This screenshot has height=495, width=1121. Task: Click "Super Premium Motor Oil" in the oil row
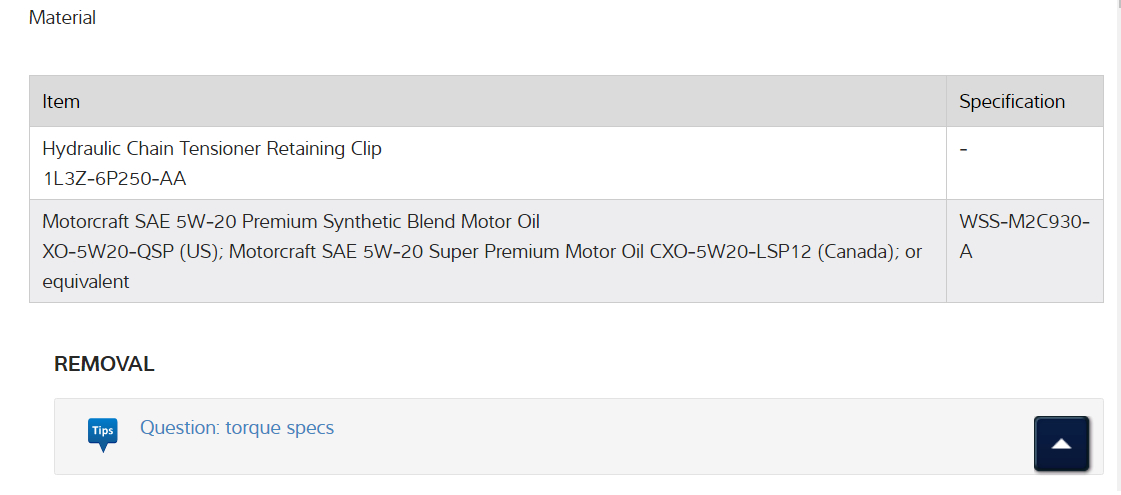pyautogui.click(x=548, y=252)
